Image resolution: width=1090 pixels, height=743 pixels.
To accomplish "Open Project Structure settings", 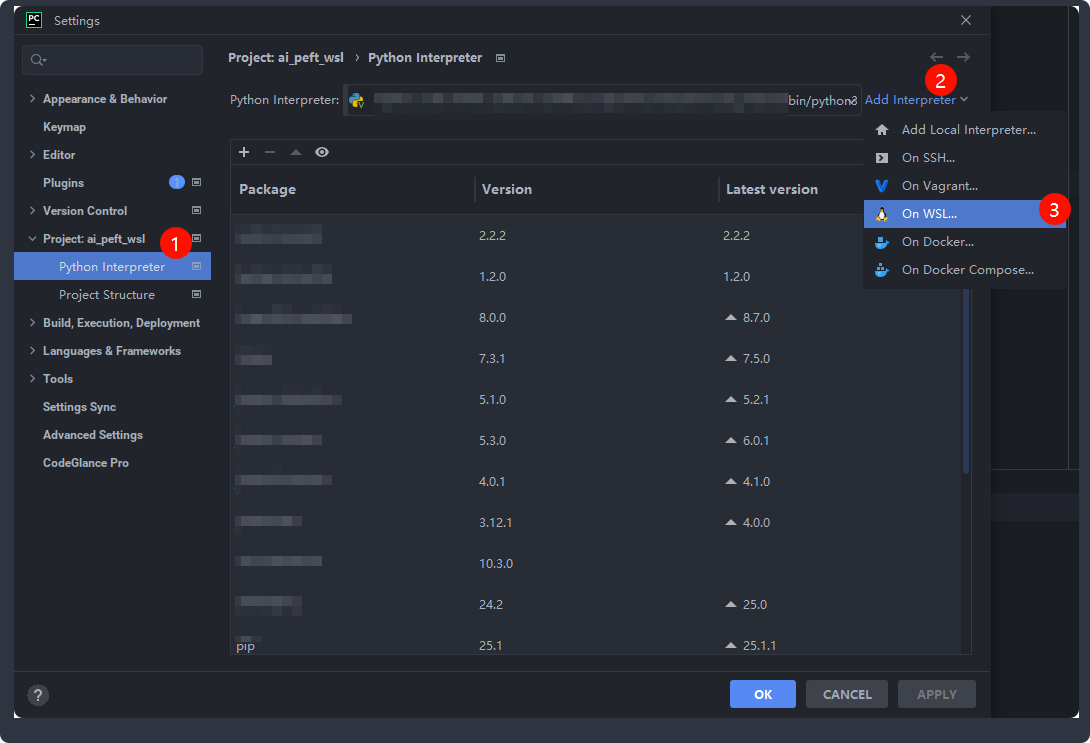I will 107,295.
